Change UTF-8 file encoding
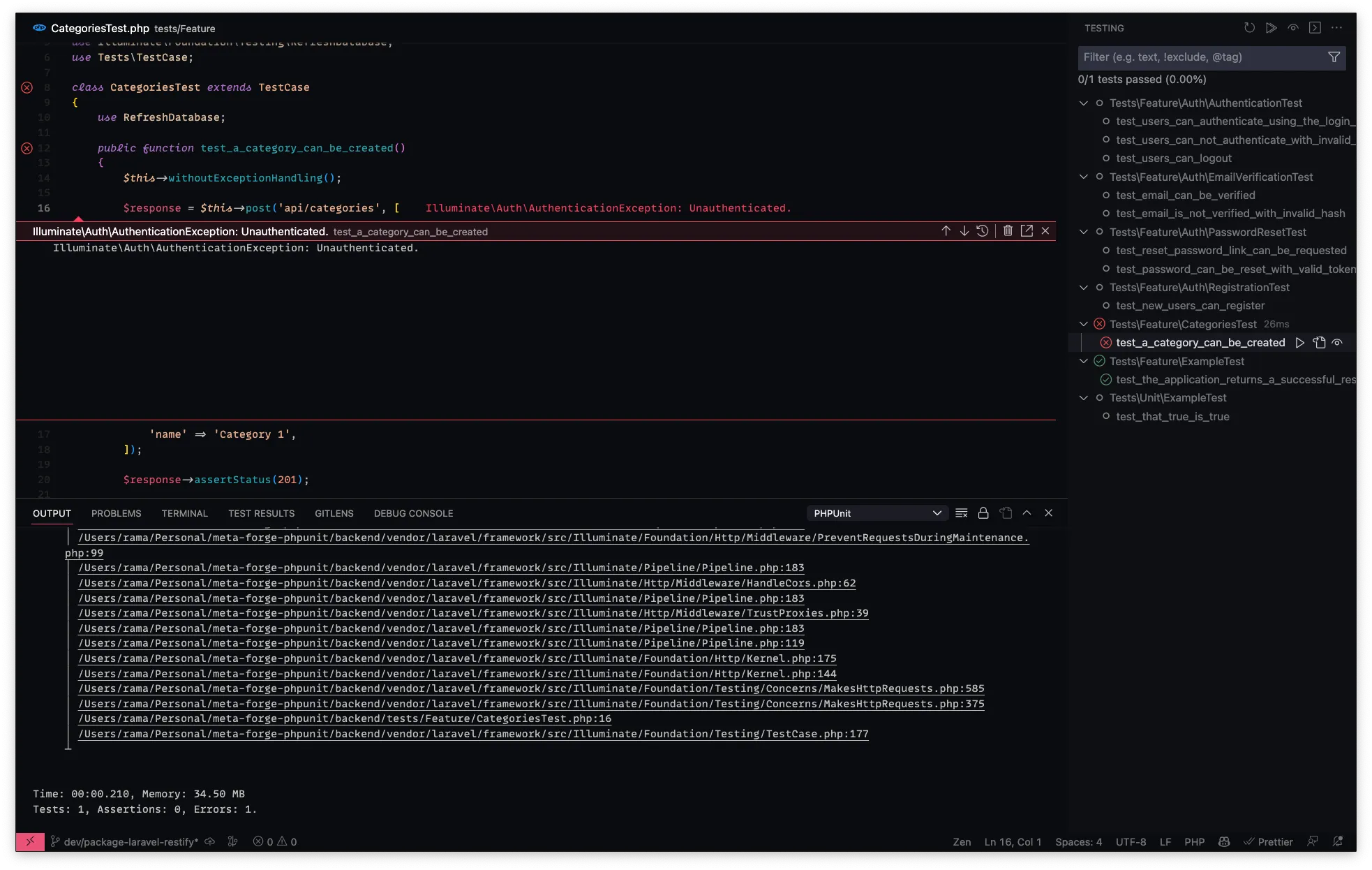The height and width of the screenshot is (870, 1372). tap(1131, 842)
